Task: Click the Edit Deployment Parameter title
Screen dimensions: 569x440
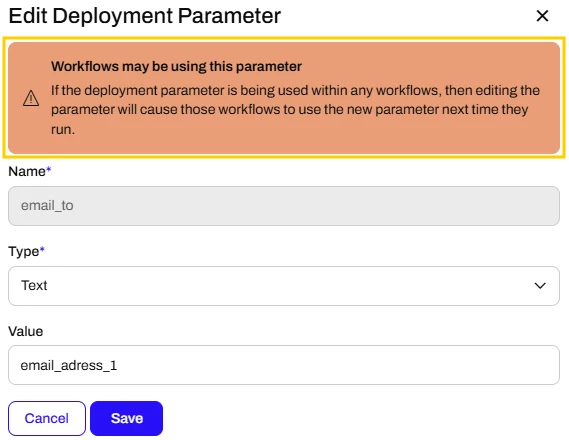Action: pyautogui.click(x=145, y=16)
